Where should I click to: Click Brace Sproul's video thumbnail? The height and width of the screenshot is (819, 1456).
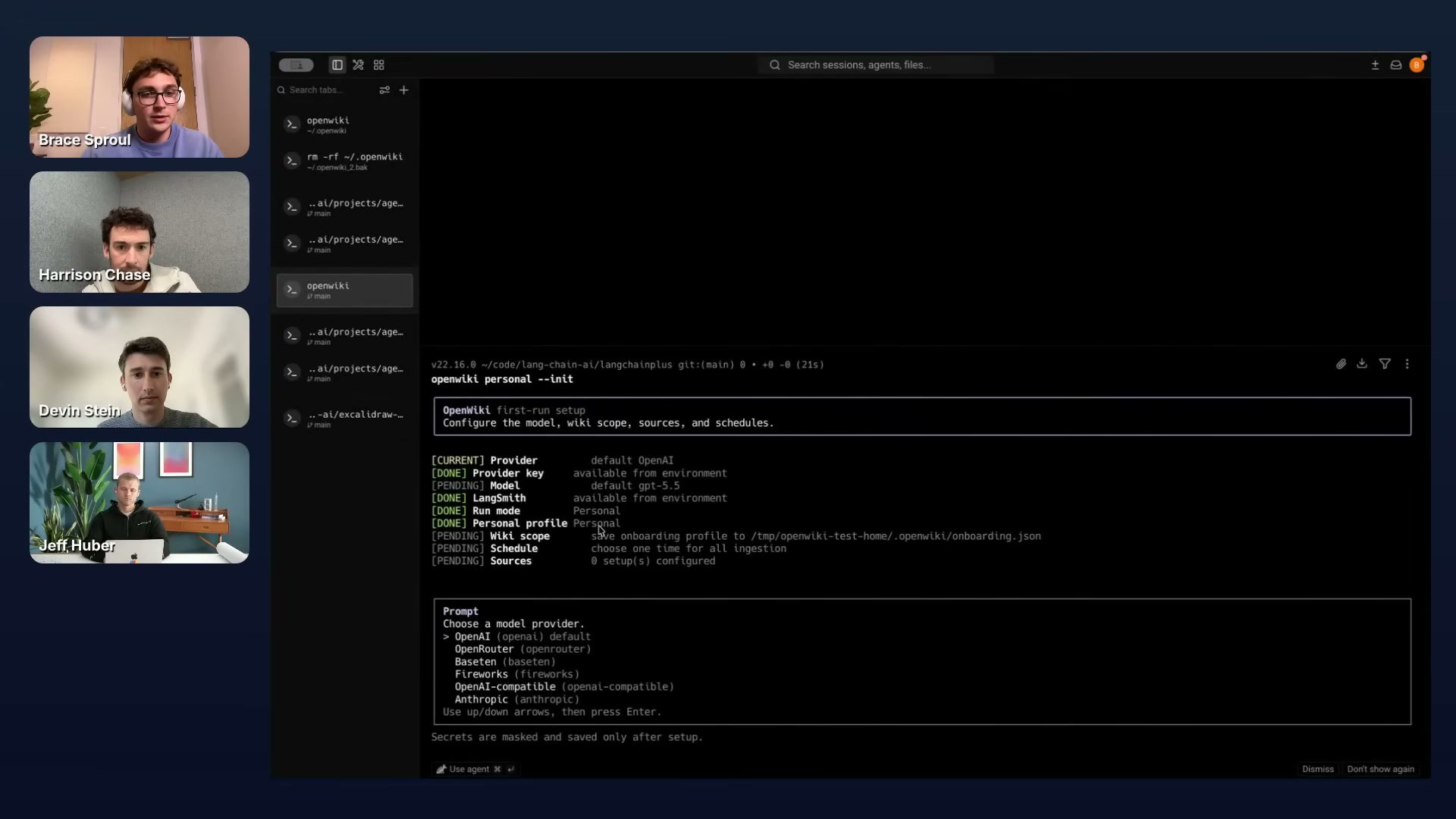[140, 97]
